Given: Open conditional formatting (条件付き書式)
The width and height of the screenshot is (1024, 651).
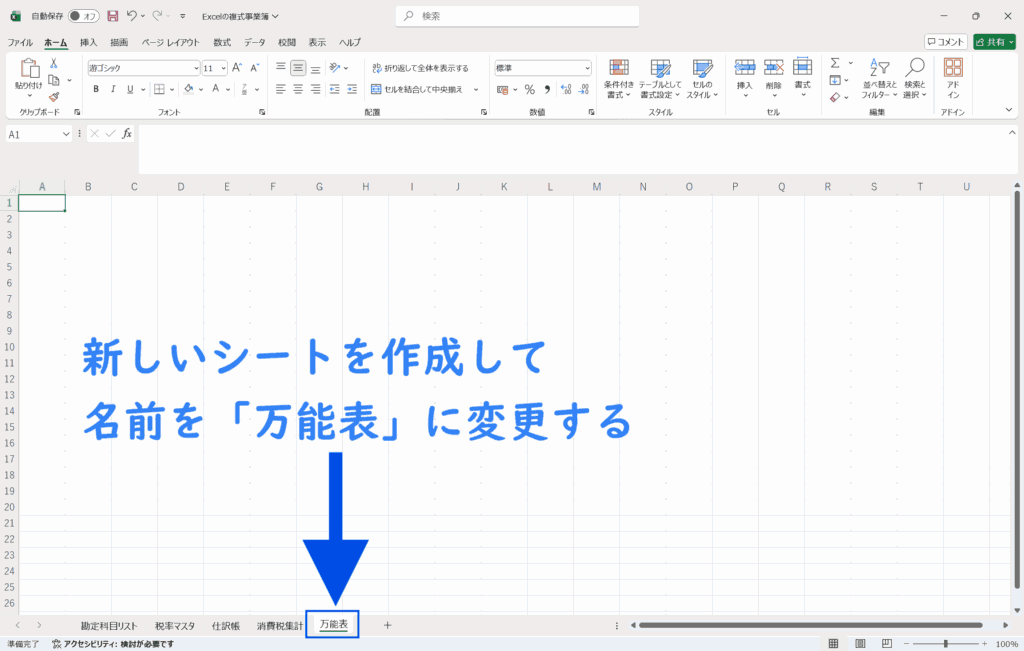Looking at the screenshot, I should click(619, 78).
